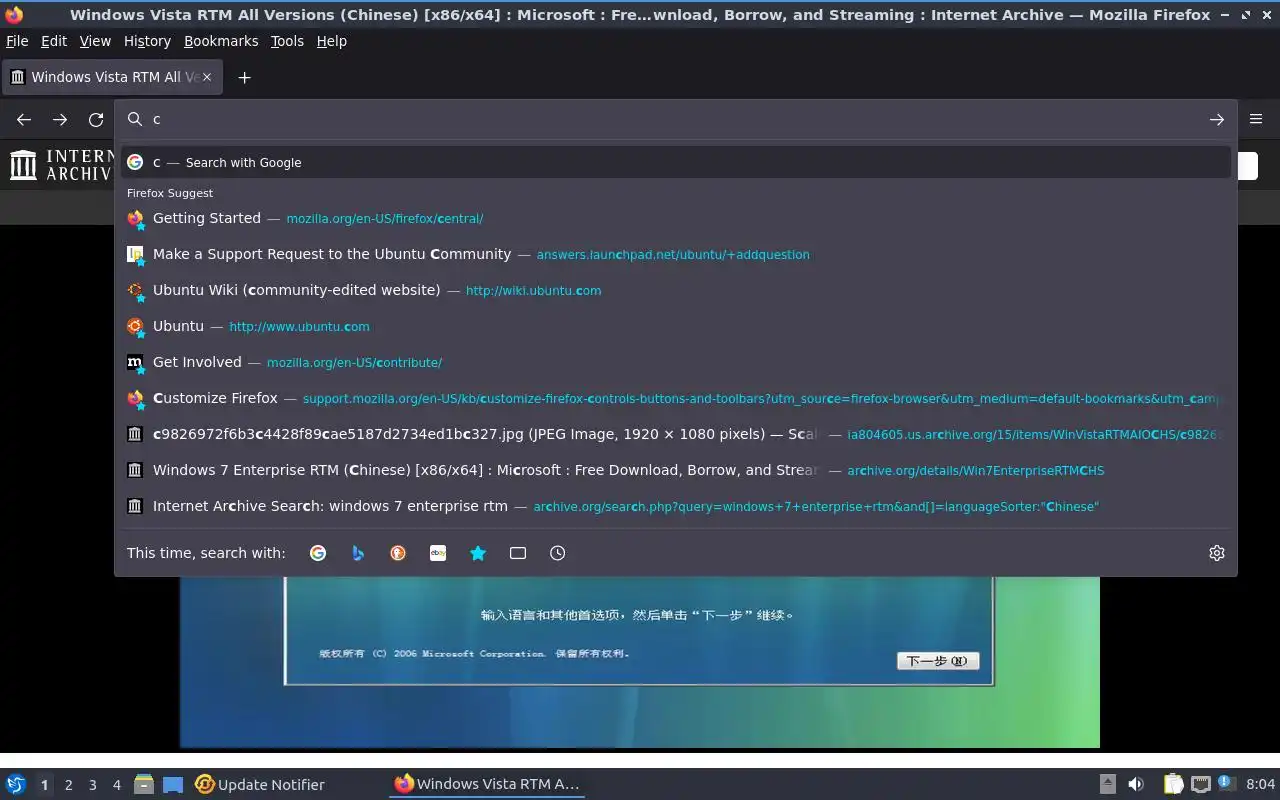The width and height of the screenshot is (1280, 800).
Task: Switch to virtual desktop 1
Action: pyautogui.click(x=44, y=785)
